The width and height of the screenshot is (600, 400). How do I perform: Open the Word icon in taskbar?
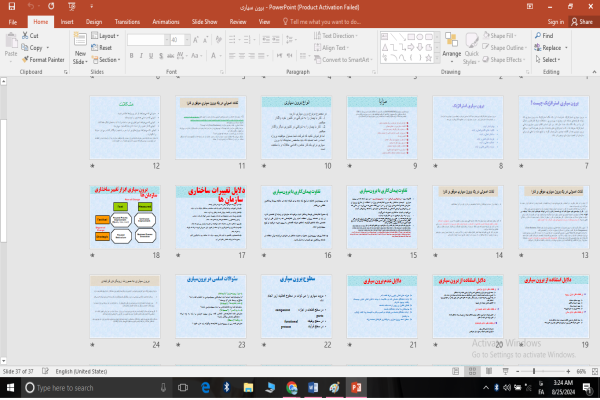tap(310, 388)
